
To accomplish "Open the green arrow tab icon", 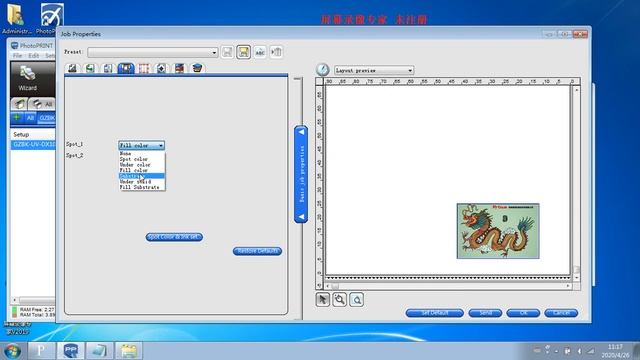I will tap(90, 68).
